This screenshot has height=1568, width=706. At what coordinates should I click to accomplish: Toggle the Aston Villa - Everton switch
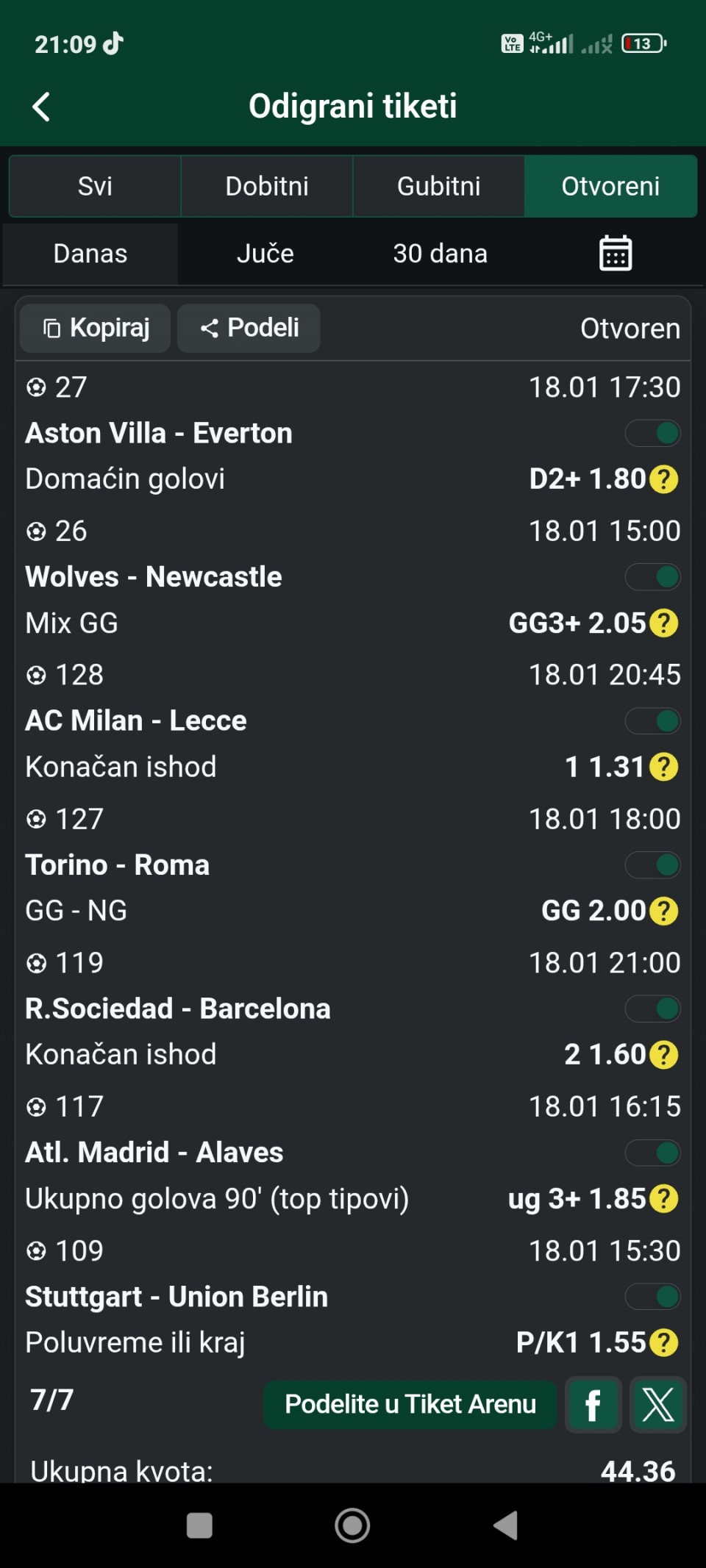tap(652, 434)
